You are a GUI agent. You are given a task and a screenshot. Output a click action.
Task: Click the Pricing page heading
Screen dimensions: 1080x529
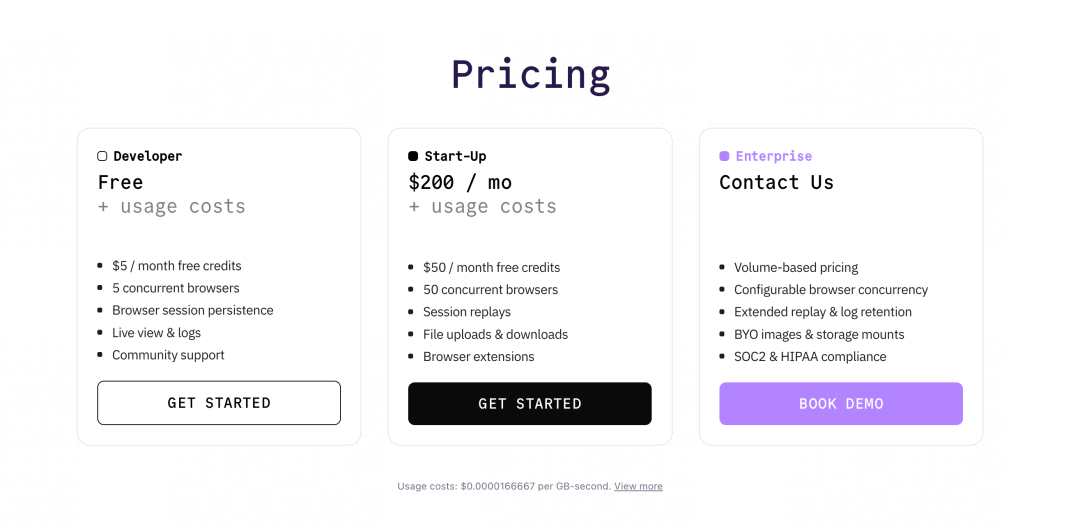pyautogui.click(x=530, y=75)
